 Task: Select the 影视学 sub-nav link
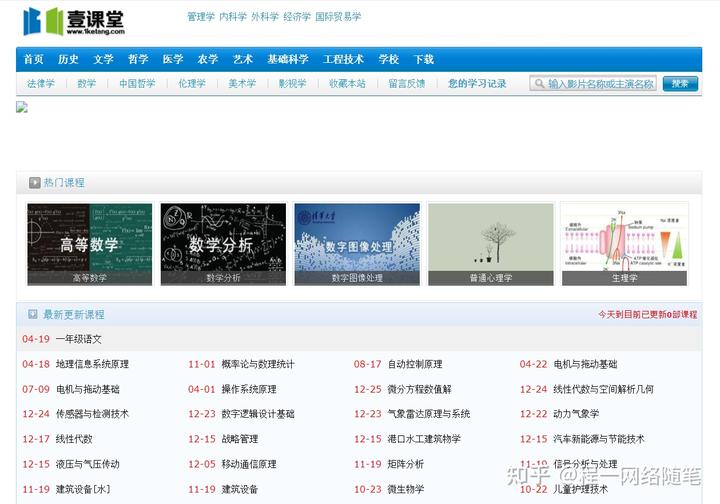click(292, 84)
